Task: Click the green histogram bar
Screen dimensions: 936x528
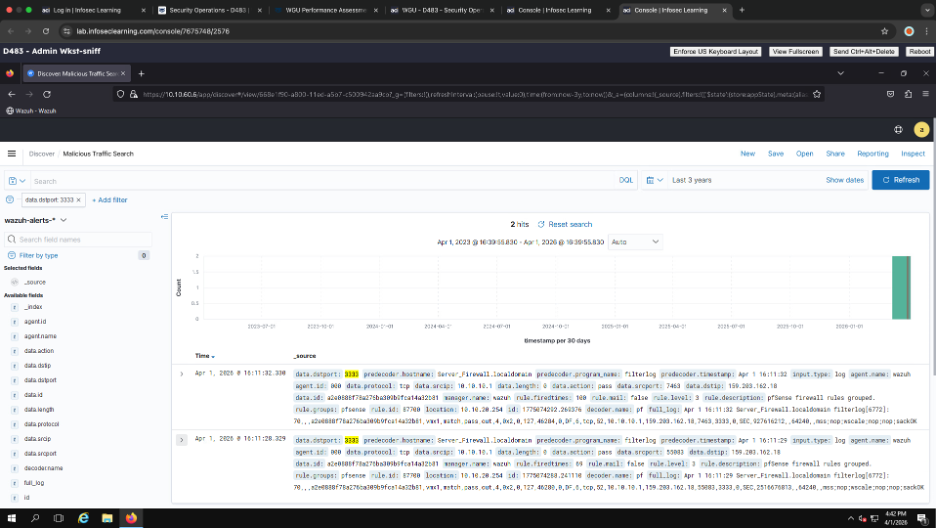Action: pyautogui.click(x=901, y=287)
